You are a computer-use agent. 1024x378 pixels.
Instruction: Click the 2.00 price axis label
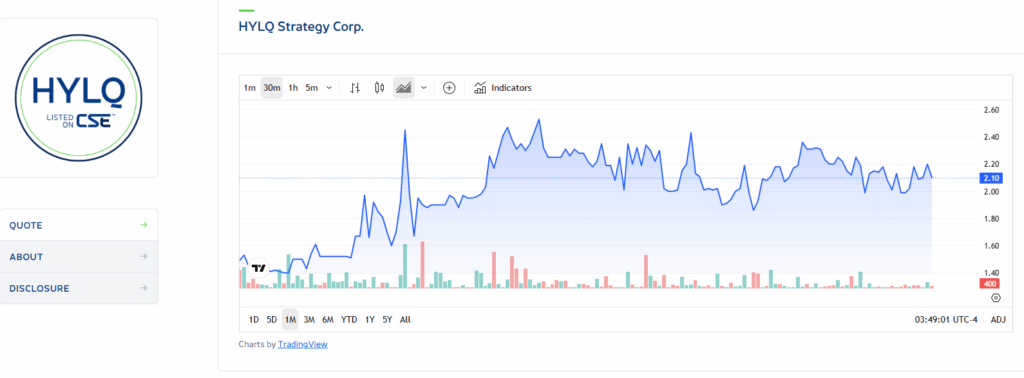tap(991, 191)
